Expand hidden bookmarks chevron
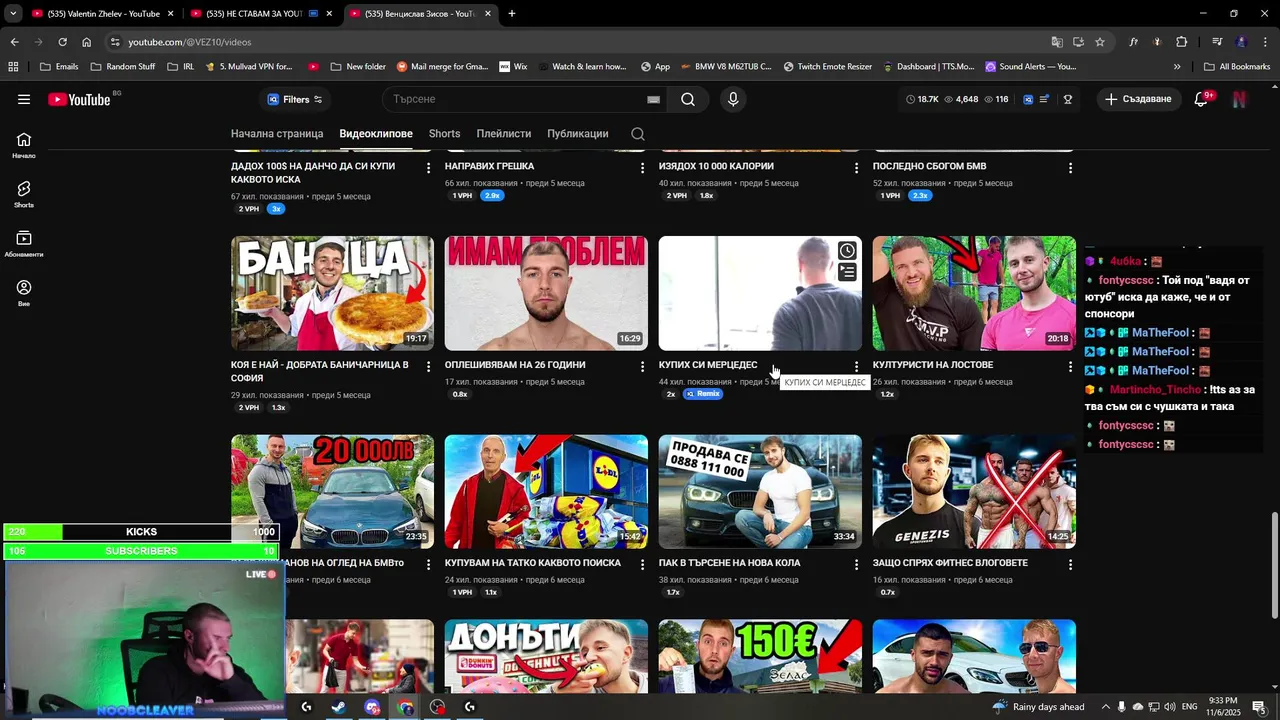The height and width of the screenshot is (720, 1280). 1177,67
